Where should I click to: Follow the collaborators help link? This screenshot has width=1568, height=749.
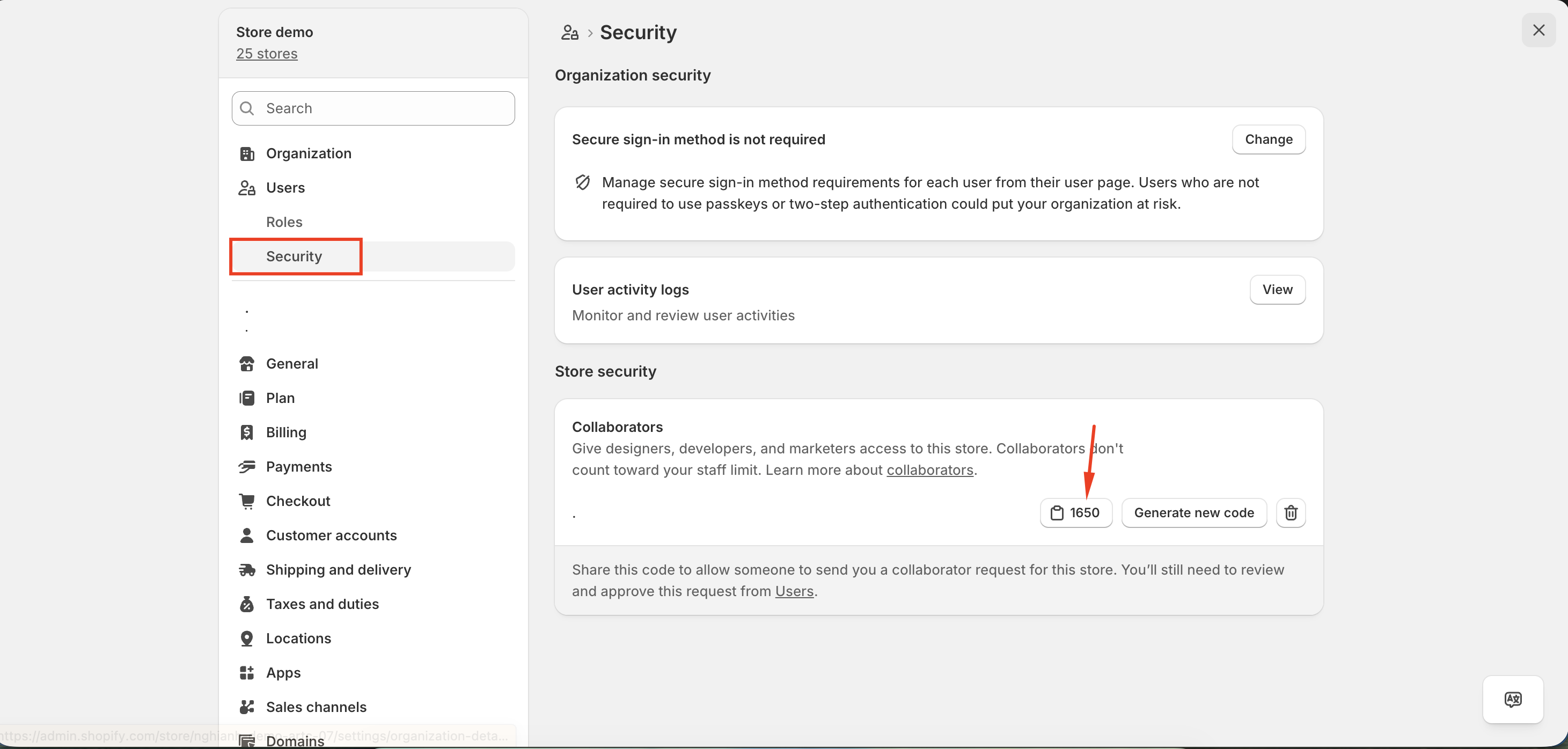click(929, 471)
